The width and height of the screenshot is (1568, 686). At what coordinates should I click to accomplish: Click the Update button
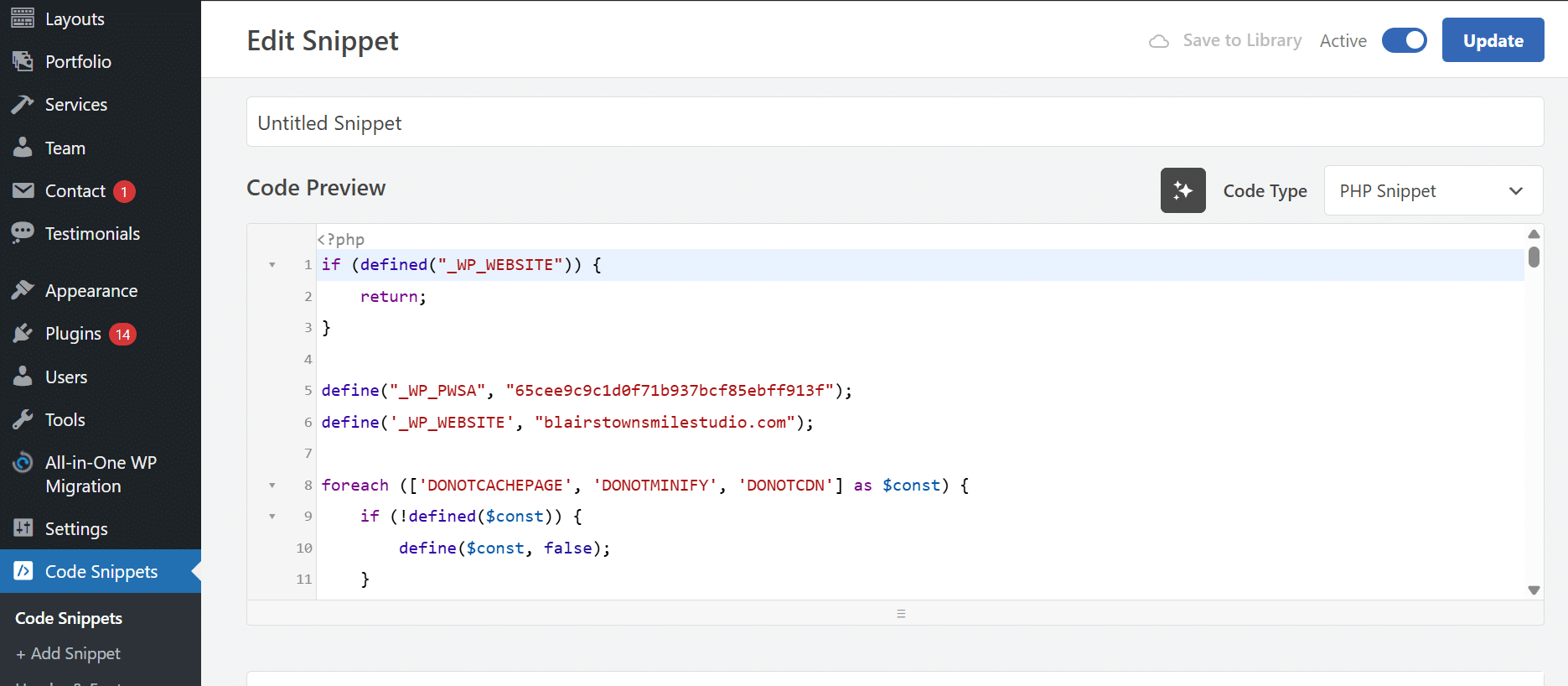pos(1493,40)
